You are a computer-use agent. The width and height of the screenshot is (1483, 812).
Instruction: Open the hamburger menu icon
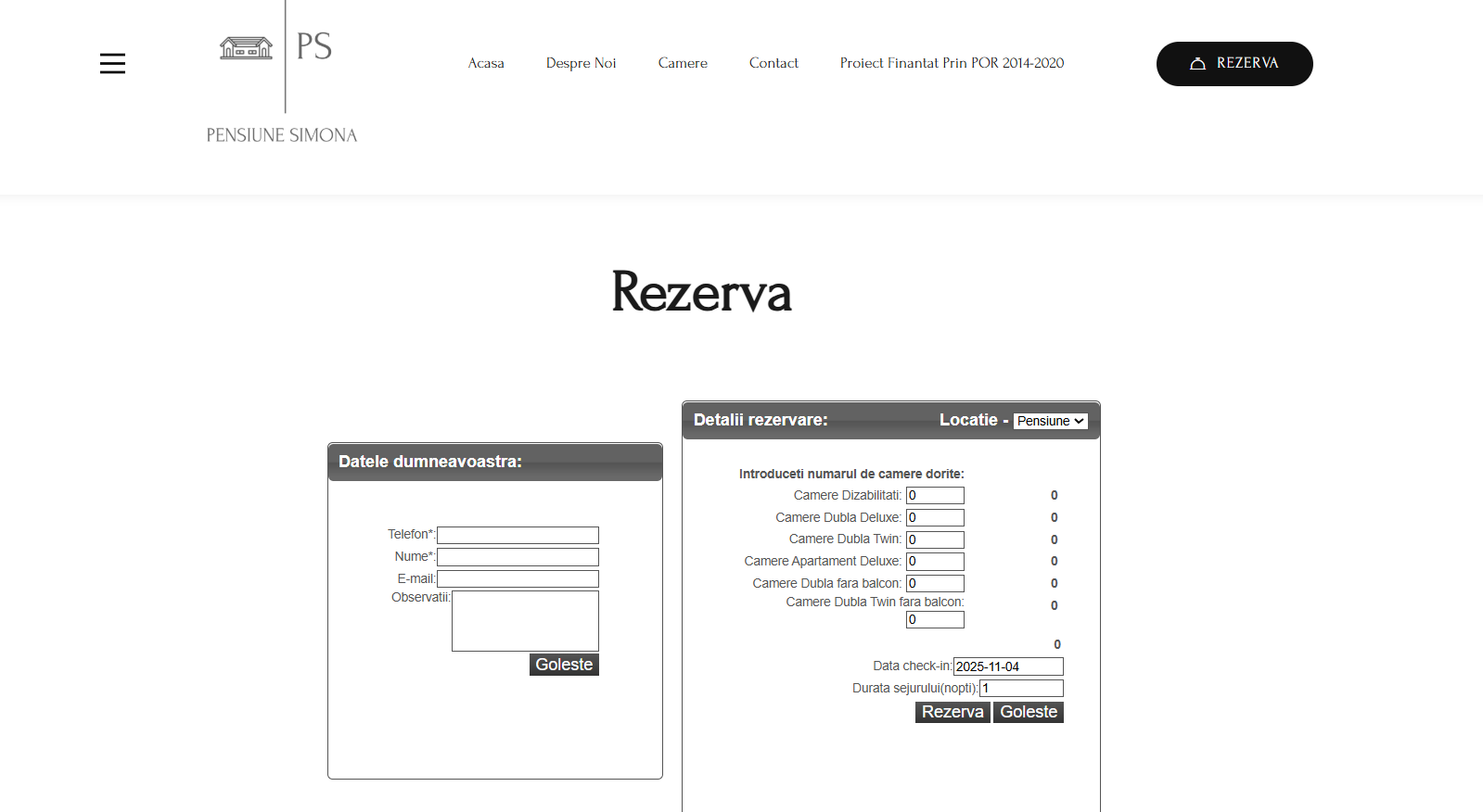pyautogui.click(x=112, y=63)
